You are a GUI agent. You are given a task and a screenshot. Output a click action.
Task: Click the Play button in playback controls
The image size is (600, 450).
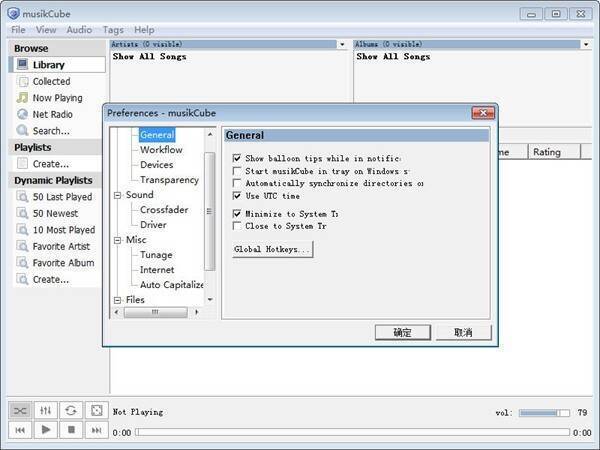tap(46, 429)
